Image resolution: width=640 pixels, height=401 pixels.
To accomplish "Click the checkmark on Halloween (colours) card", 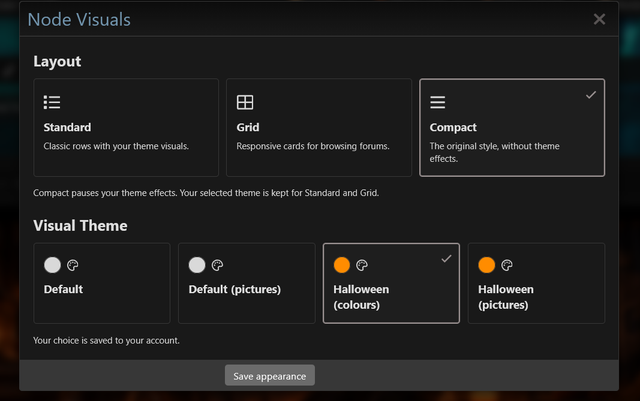I will click(446, 258).
